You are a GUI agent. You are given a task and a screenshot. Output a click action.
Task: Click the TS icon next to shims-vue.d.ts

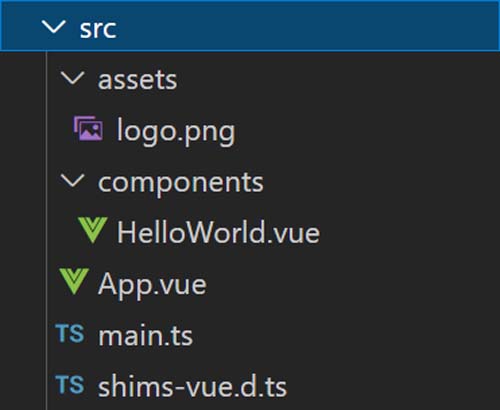coord(70,384)
